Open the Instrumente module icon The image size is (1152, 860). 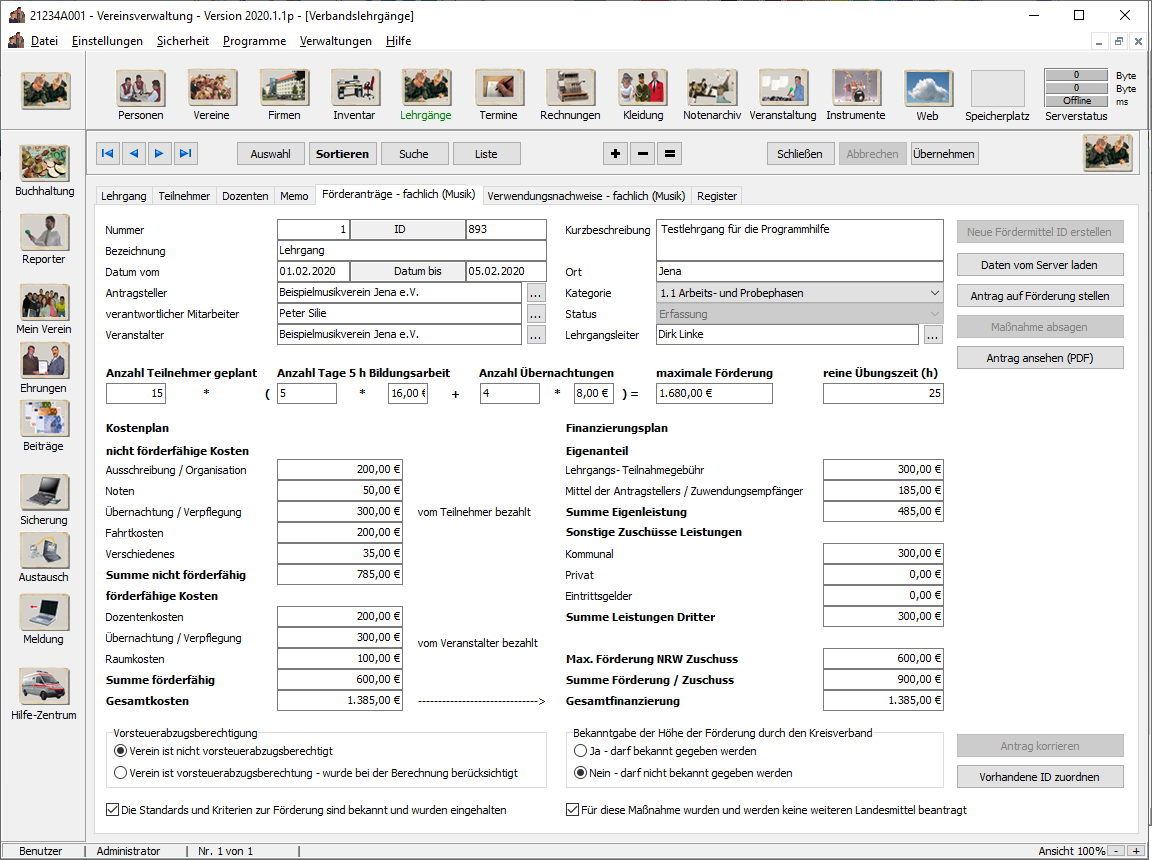click(856, 88)
